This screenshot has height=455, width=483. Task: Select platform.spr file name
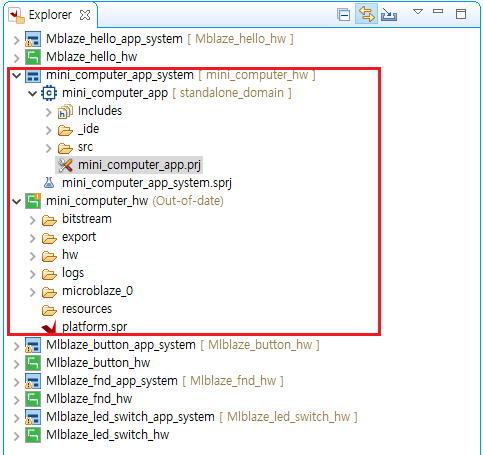click(95, 327)
